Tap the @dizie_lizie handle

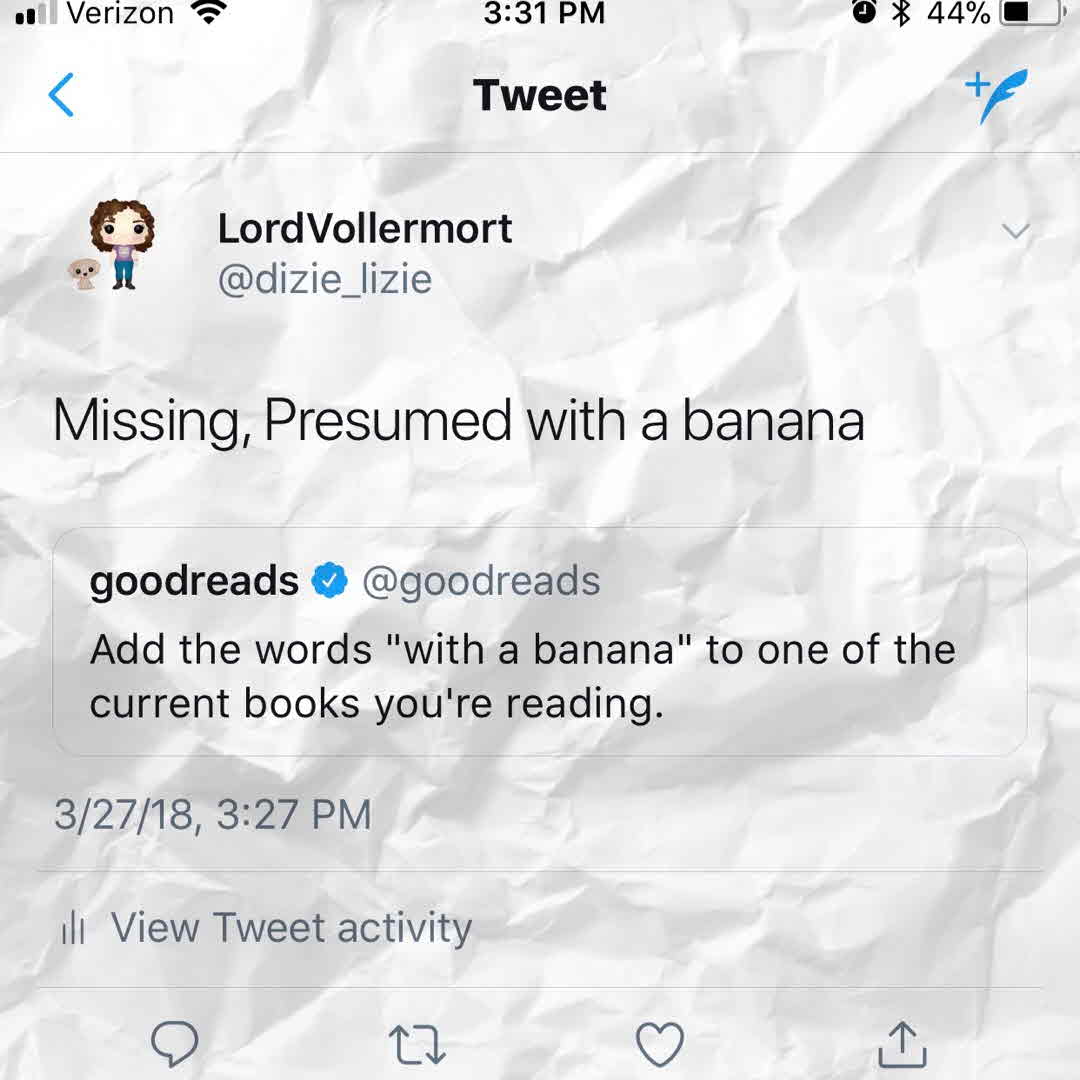point(325,279)
